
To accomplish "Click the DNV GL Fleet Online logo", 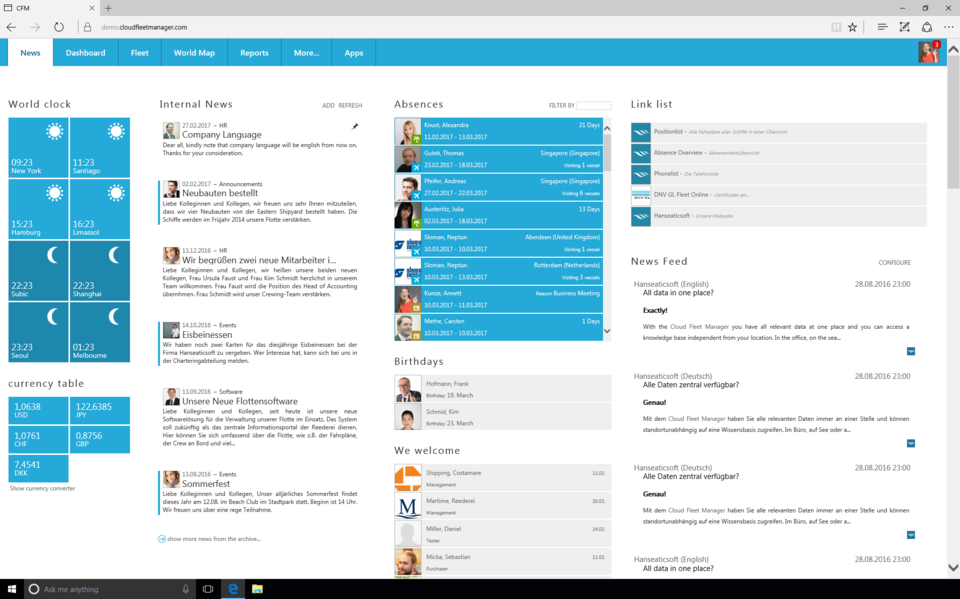I will 641,195.
